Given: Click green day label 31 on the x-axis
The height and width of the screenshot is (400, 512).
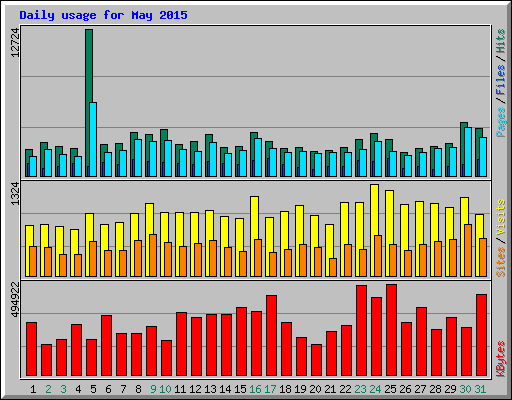Looking at the screenshot, I should [480, 389].
